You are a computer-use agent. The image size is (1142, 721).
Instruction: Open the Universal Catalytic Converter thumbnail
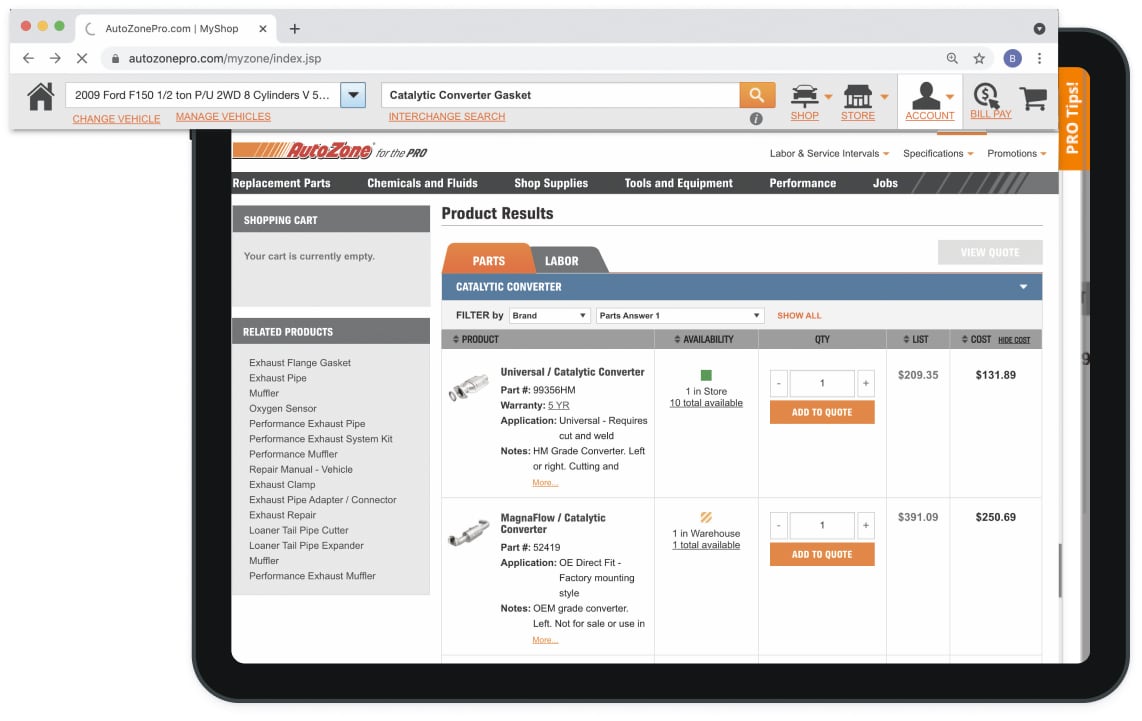click(x=468, y=387)
